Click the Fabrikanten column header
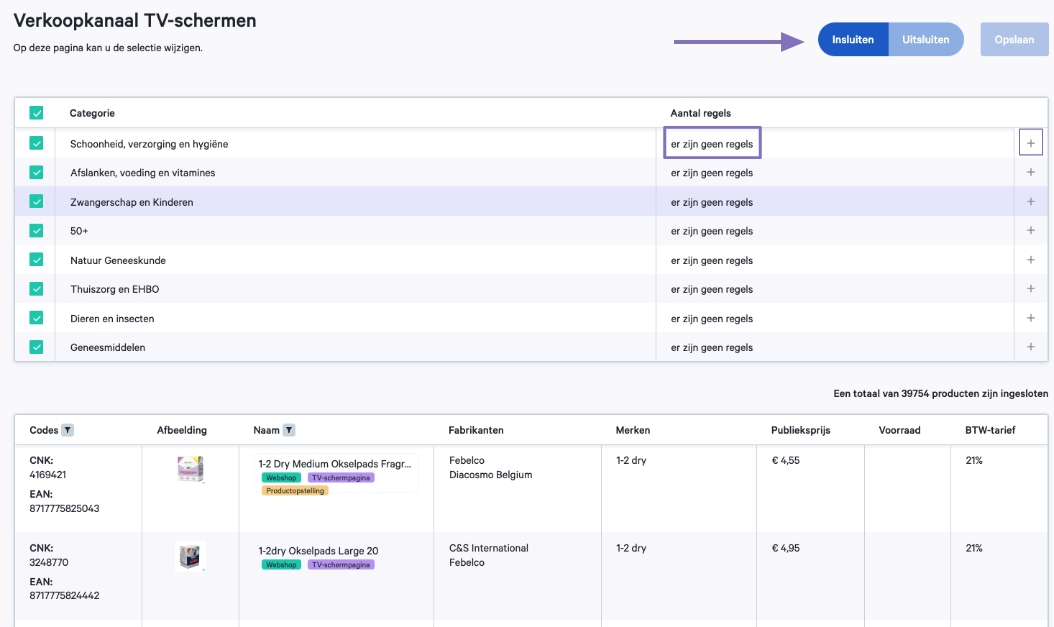 pos(476,430)
